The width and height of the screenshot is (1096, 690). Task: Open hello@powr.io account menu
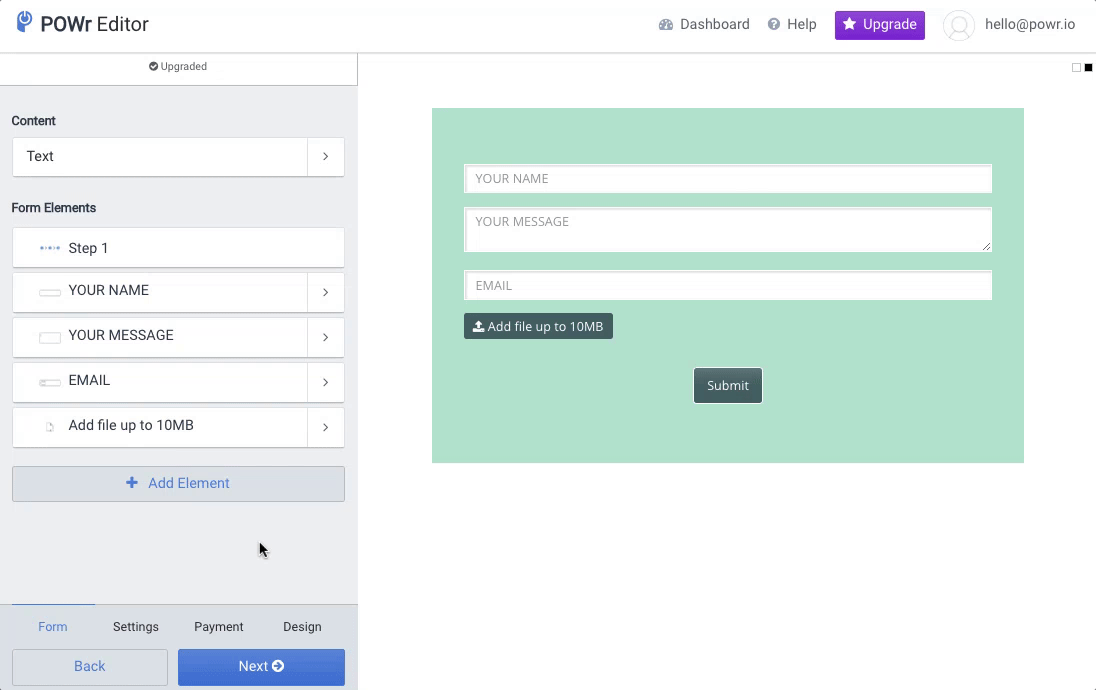pos(1030,24)
